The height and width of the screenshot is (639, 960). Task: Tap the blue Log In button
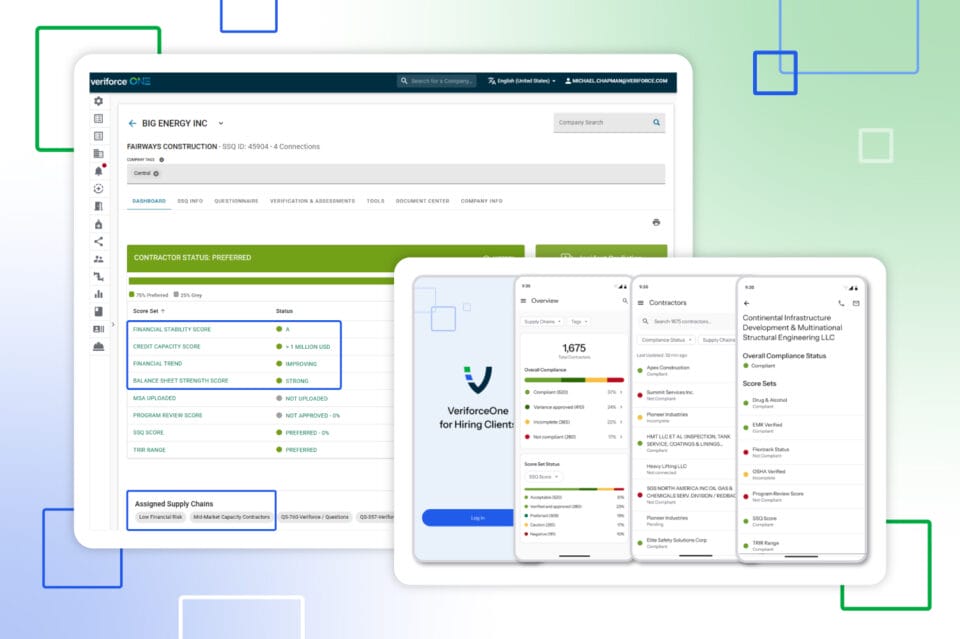pos(468,518)
